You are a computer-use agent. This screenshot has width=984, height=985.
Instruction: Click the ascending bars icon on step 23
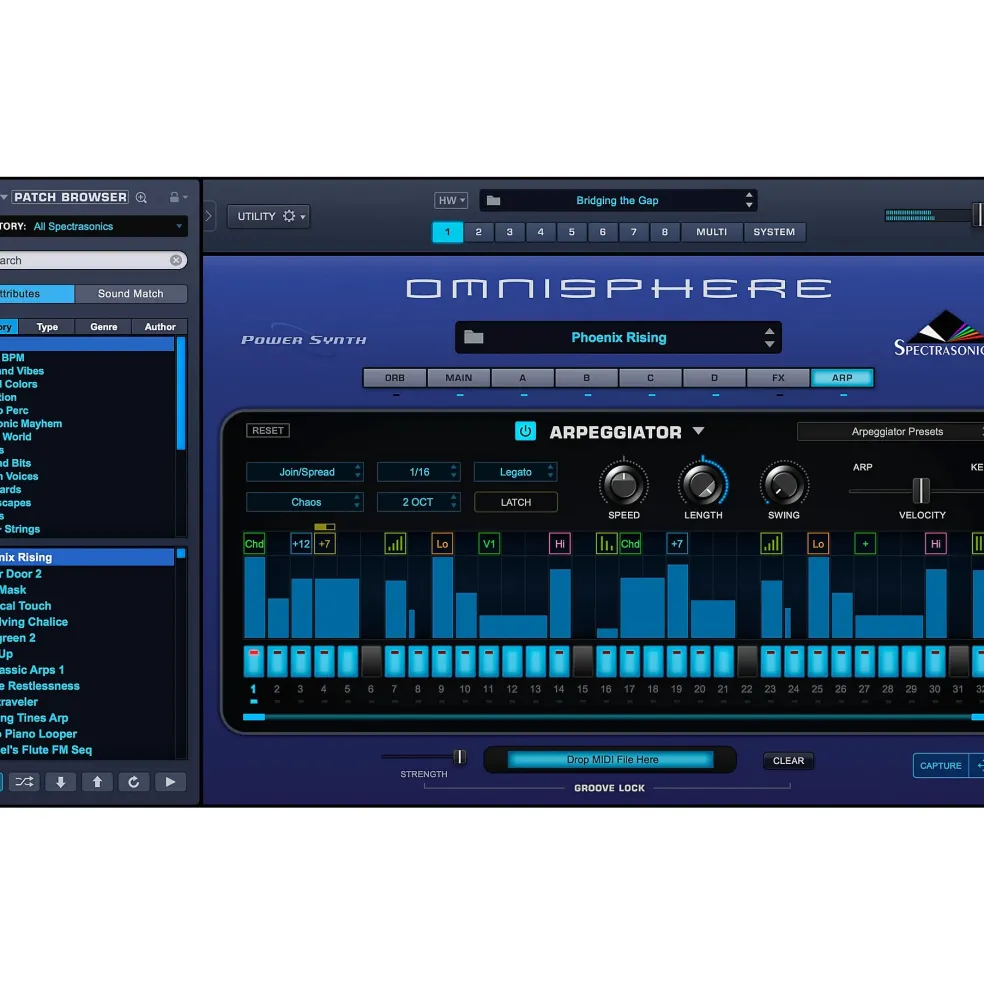pyautogui.click(x=771, y=544)
